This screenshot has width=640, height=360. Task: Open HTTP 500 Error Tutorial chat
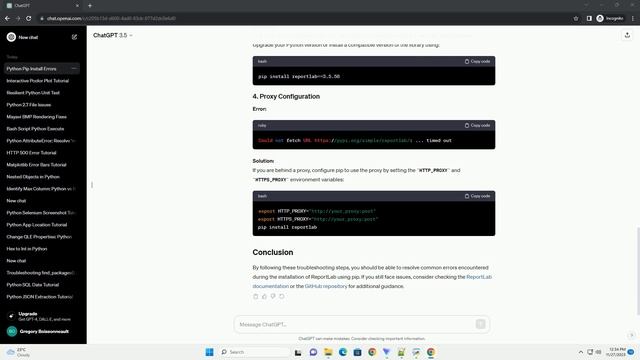coord(31,153)
